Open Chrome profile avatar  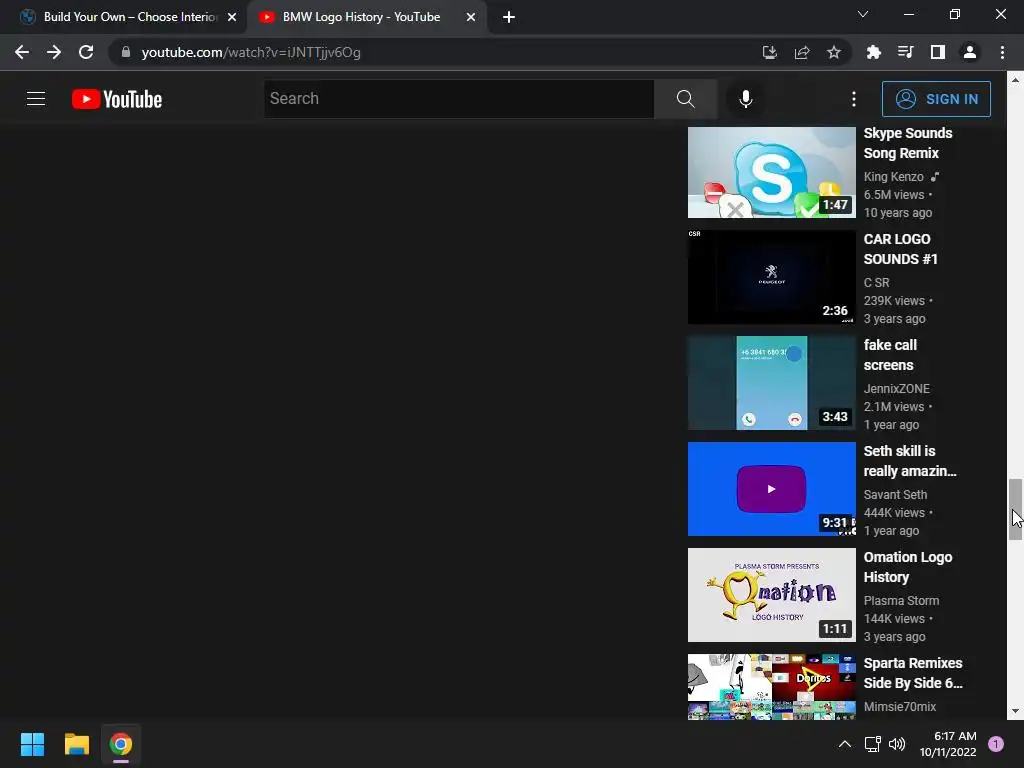tap(970, 52)
